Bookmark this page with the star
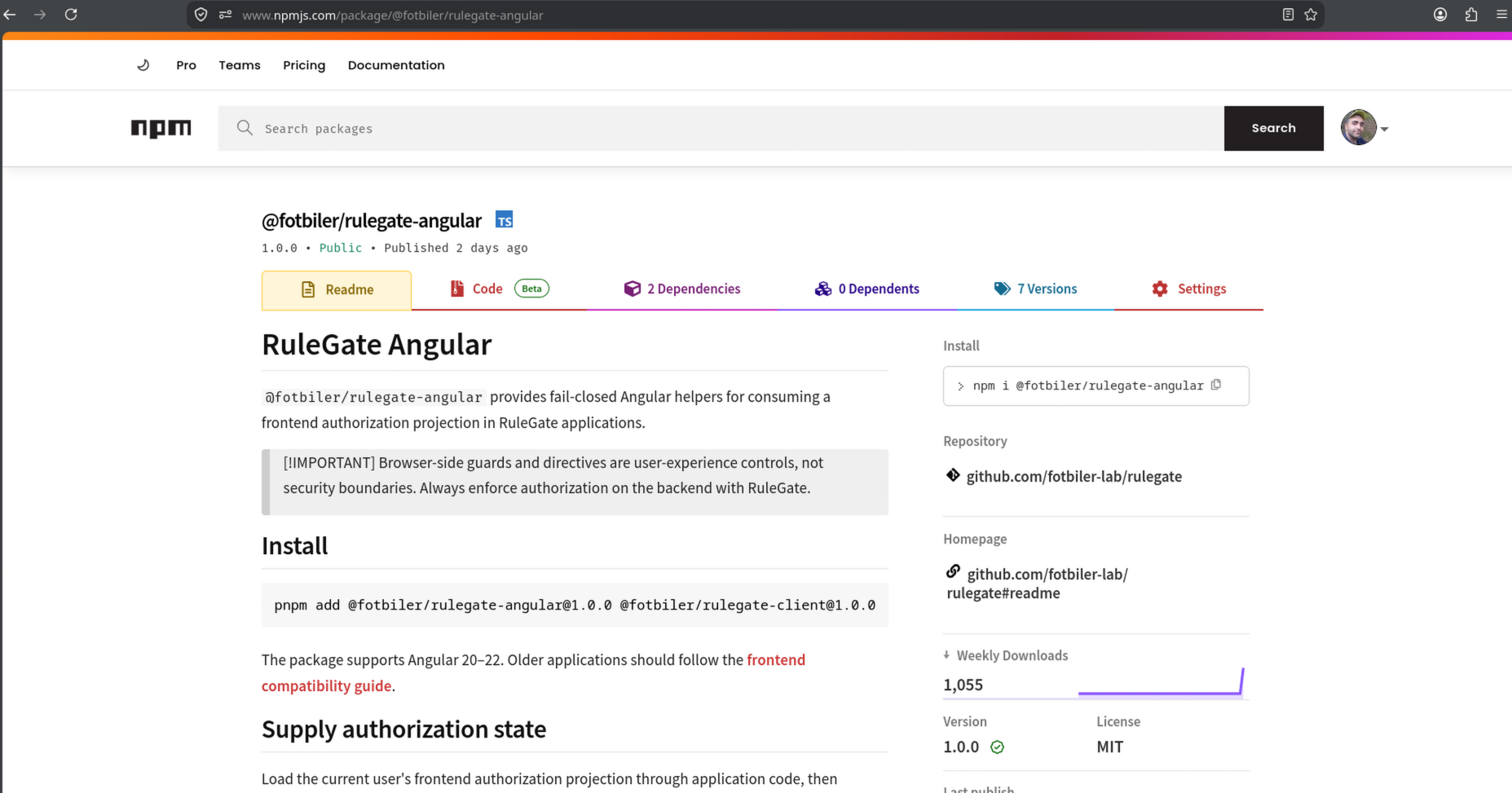Viewport: 1512px width, 793px height. 1311,15
